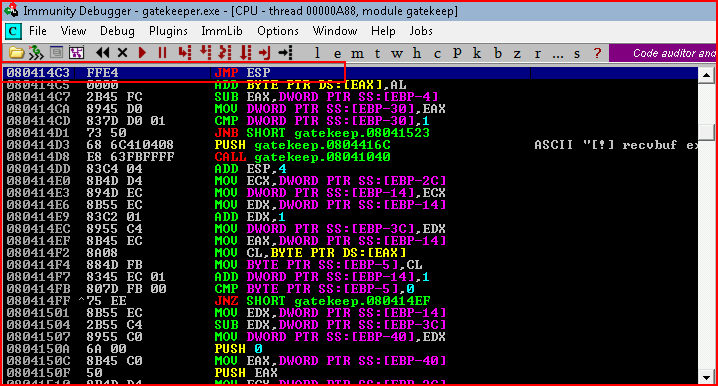Select the JMP ESP instruction row

click(350, 73)
